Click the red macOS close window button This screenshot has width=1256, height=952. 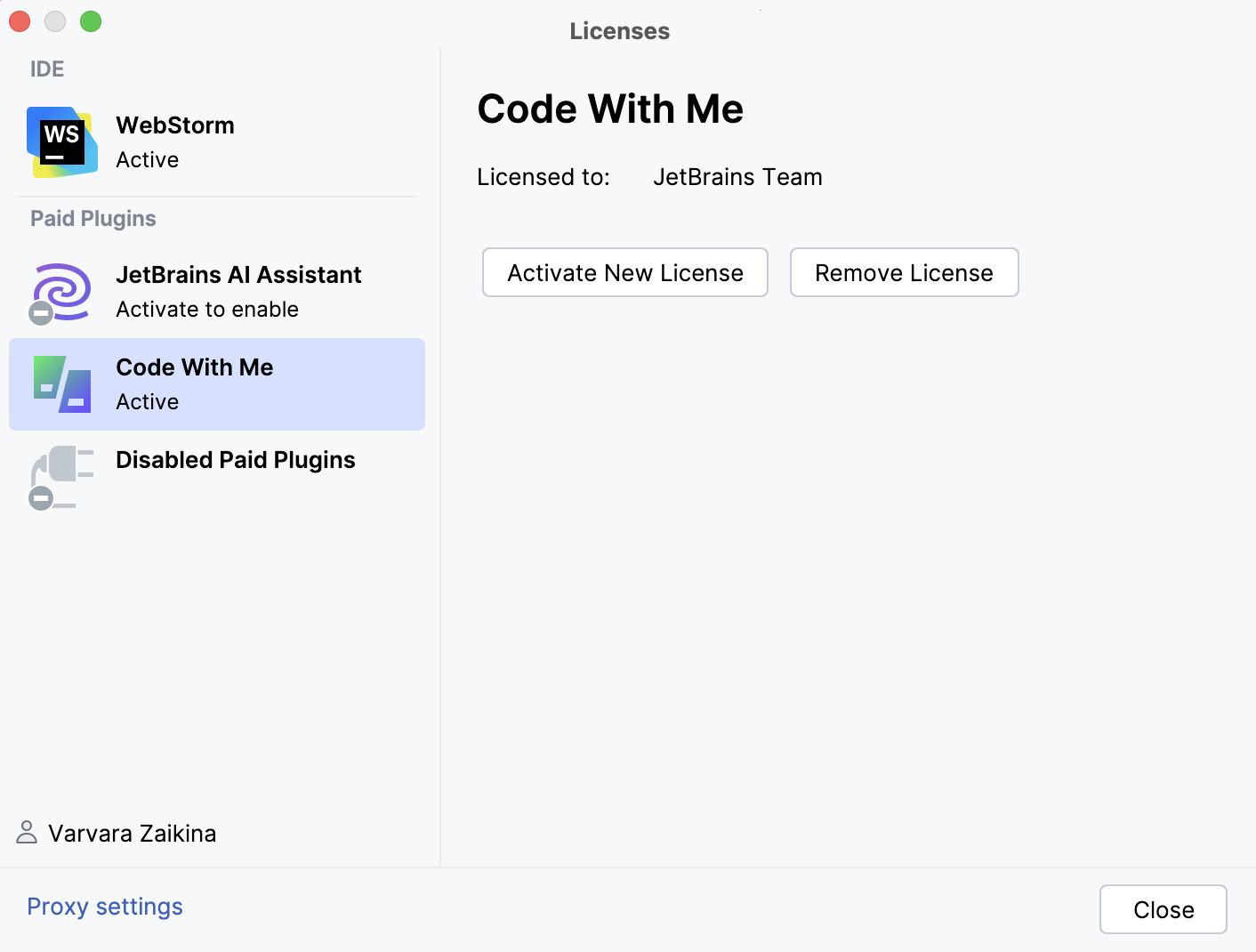point(20,21)
